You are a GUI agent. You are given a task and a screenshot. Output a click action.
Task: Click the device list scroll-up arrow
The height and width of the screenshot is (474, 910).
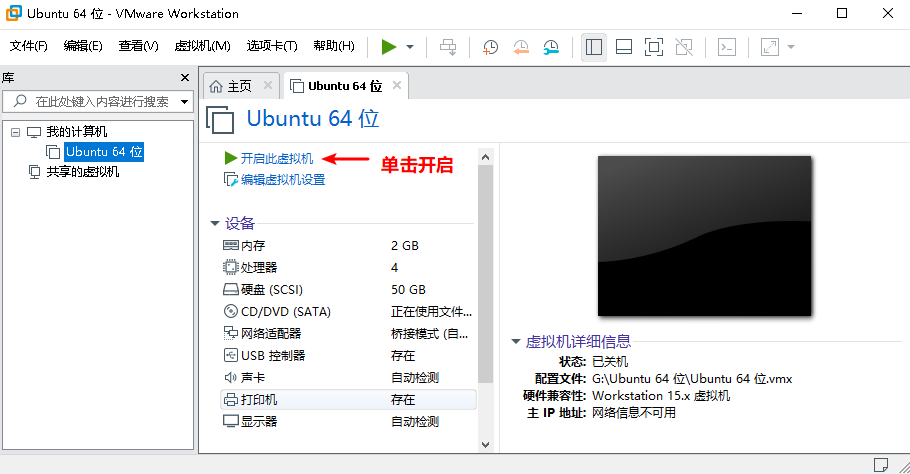(486, 157)
